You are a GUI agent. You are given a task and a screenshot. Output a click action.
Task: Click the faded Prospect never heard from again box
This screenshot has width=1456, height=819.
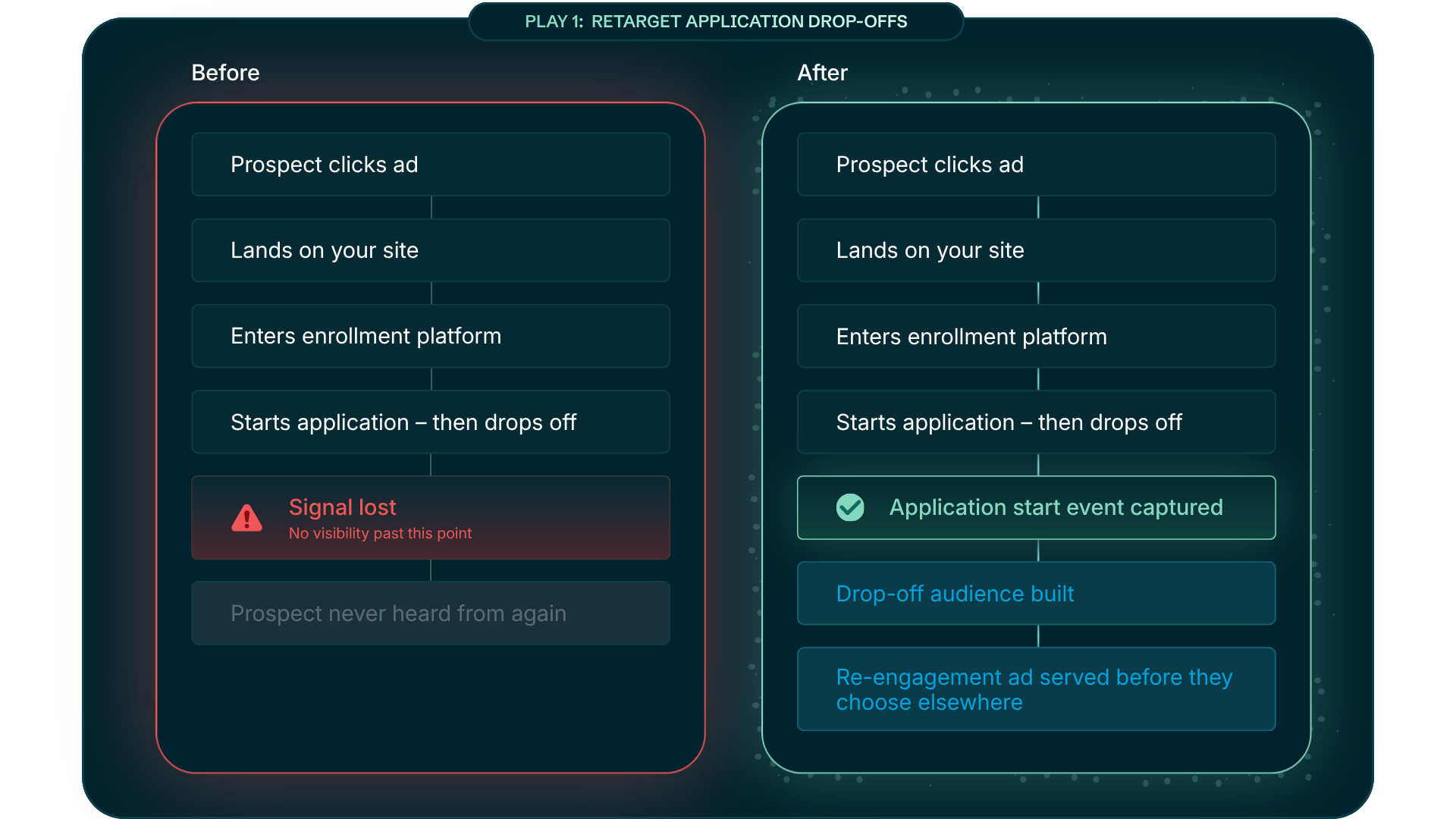(430, 613)
